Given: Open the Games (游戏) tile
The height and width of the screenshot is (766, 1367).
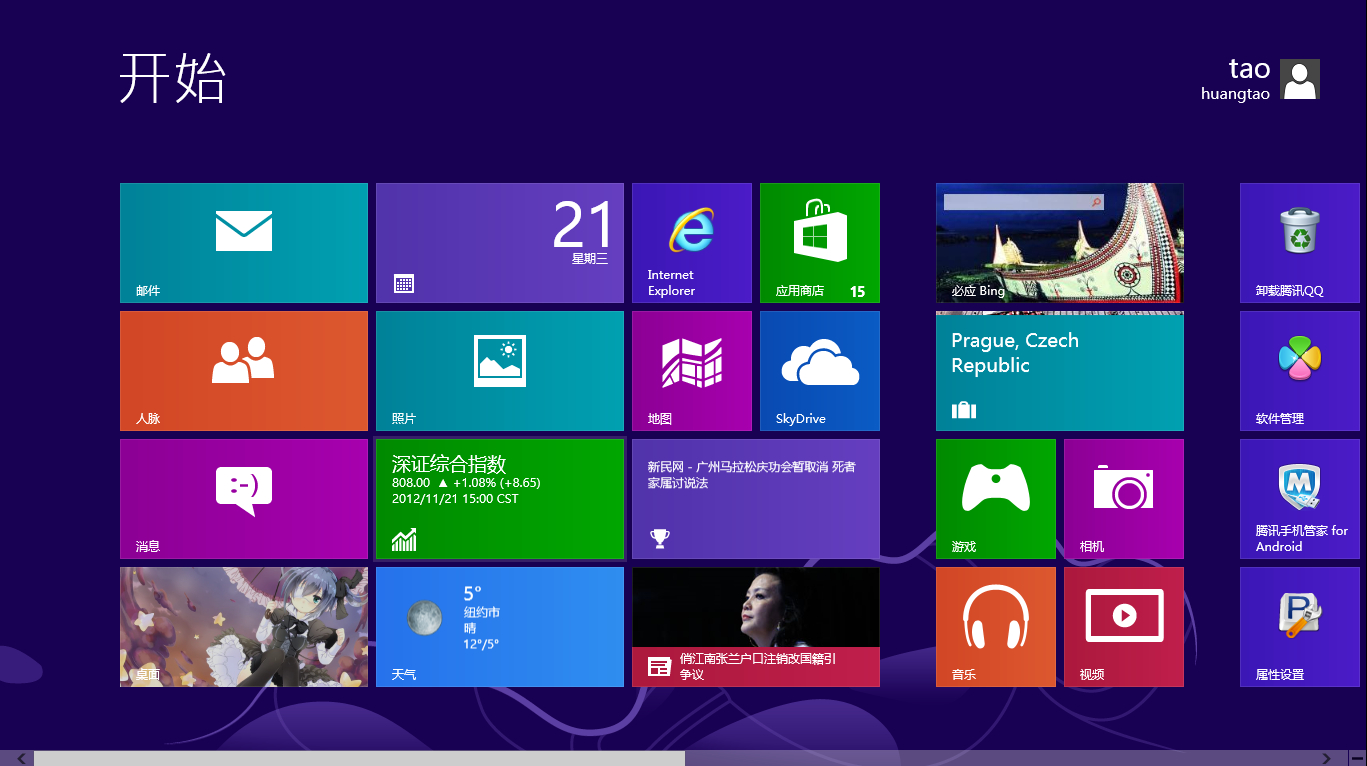Looking at the screenshot, I should (x=996, y=499).
